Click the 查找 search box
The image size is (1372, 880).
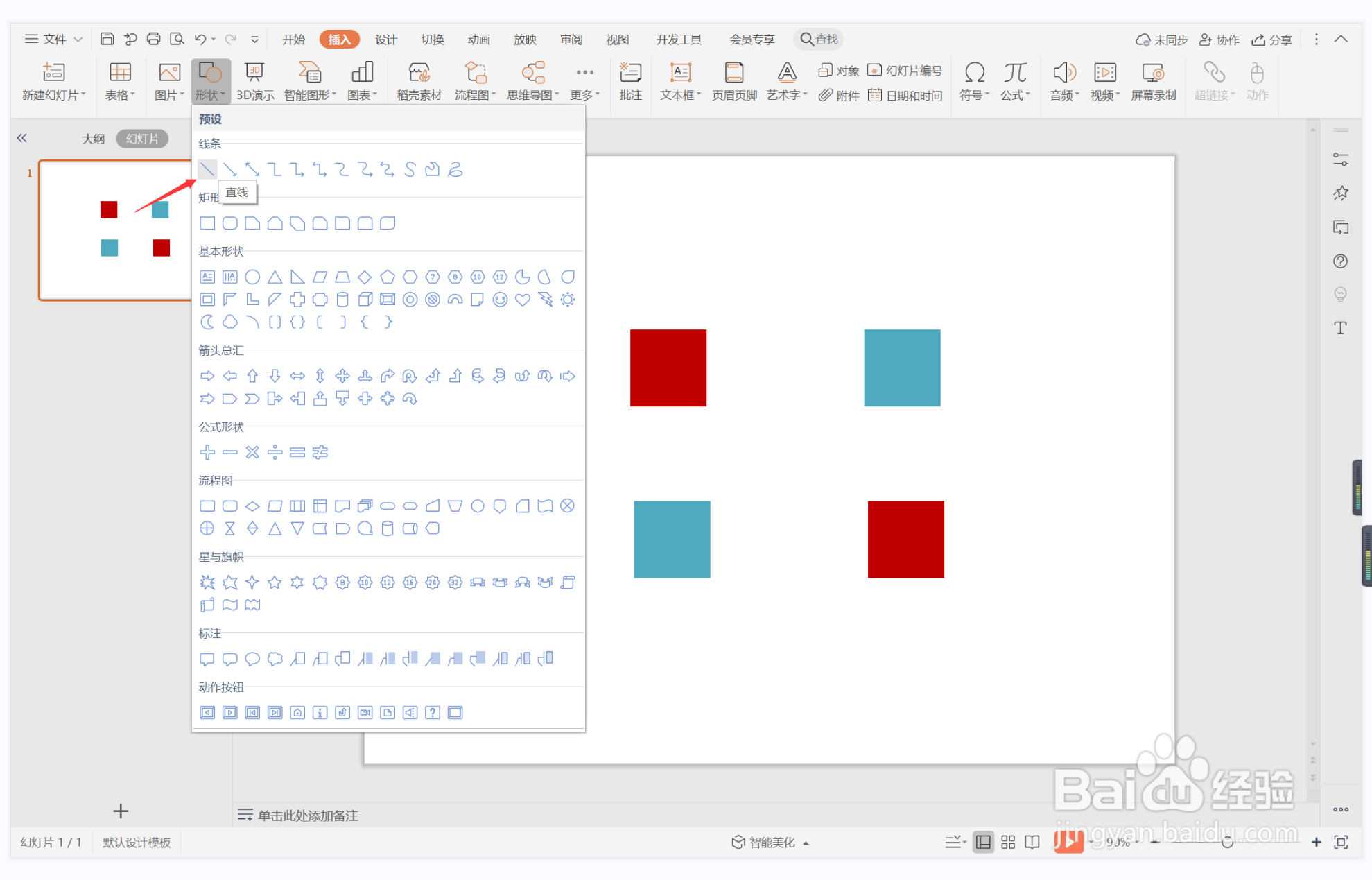coord(819,40)
